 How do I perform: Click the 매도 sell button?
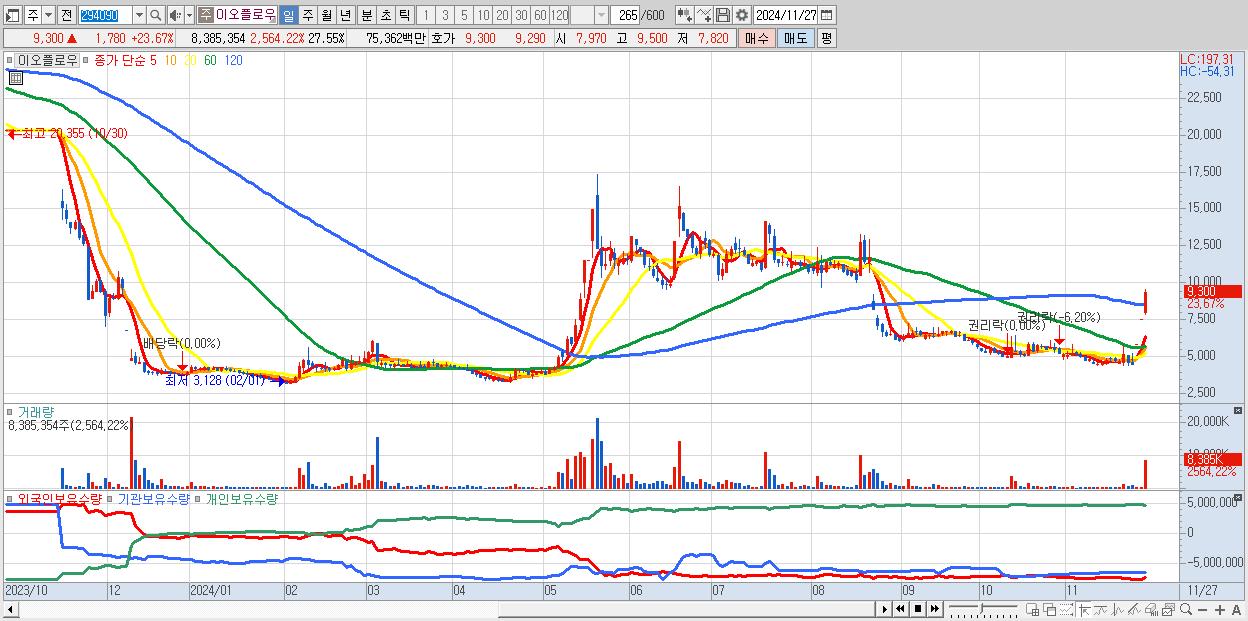[x=795, y=38]
